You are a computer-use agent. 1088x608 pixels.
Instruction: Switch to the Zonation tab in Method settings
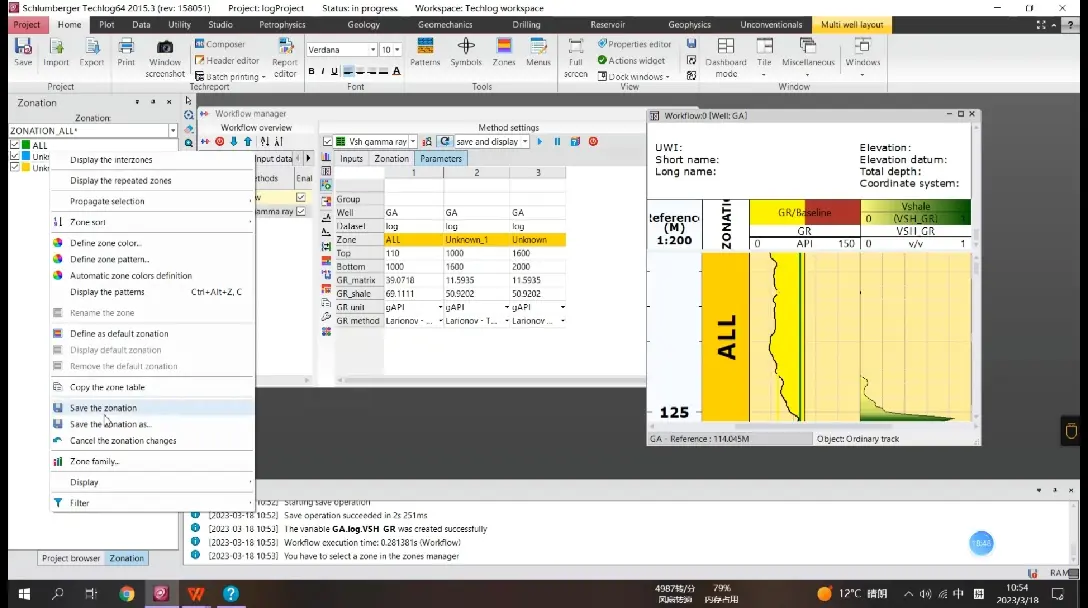[391, 159]
